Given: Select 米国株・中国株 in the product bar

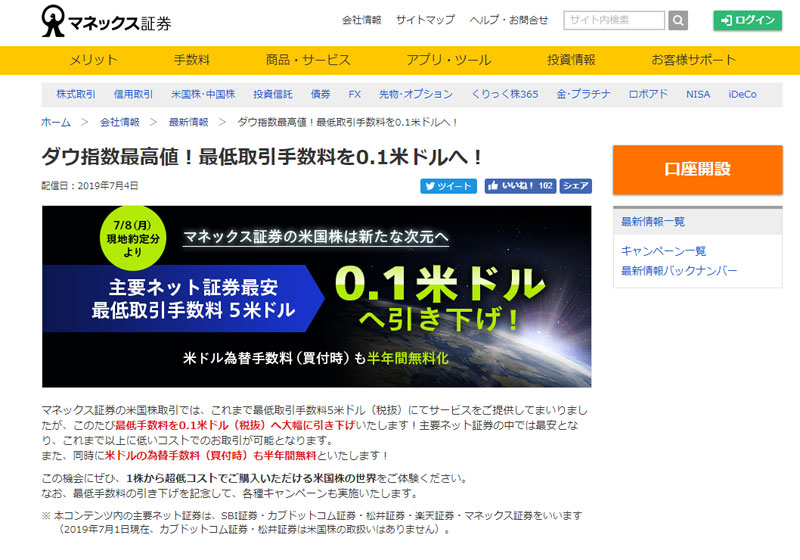Looking at the screenshot, I should tap(203, 94).
